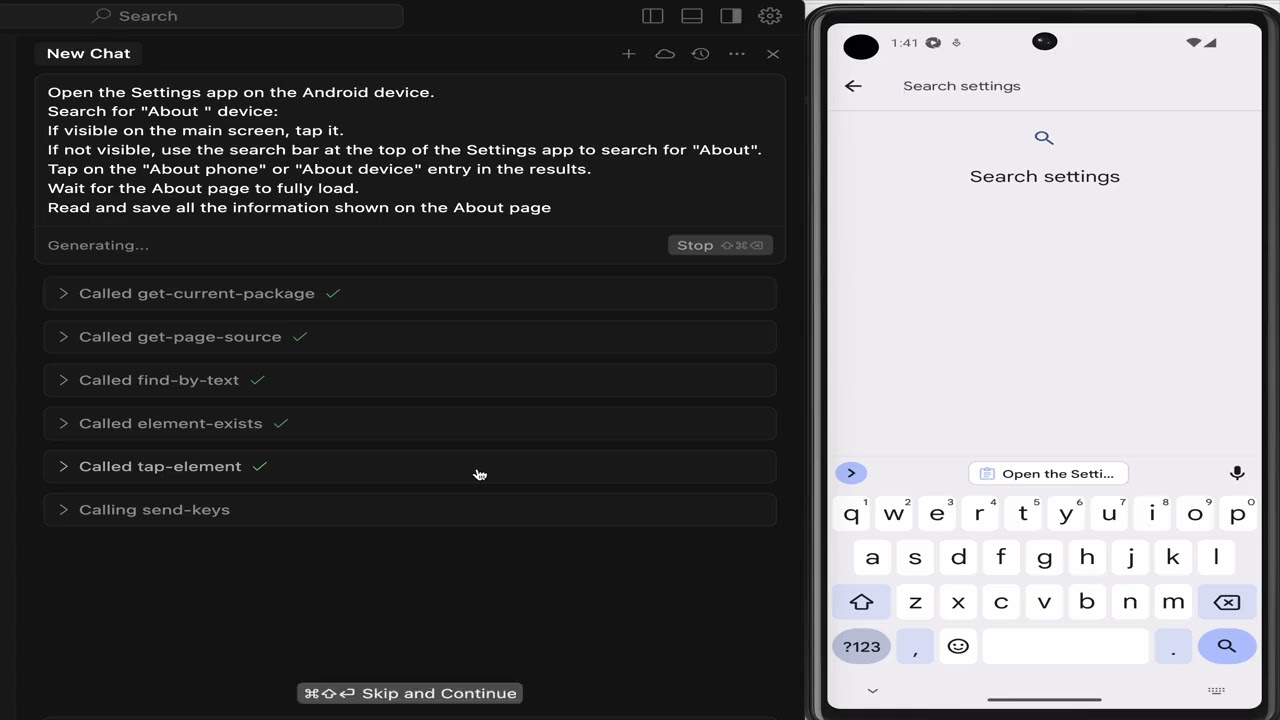Start a new chat with plus icon
Viewport: 1280px width, 720px height.
(628, 54)
